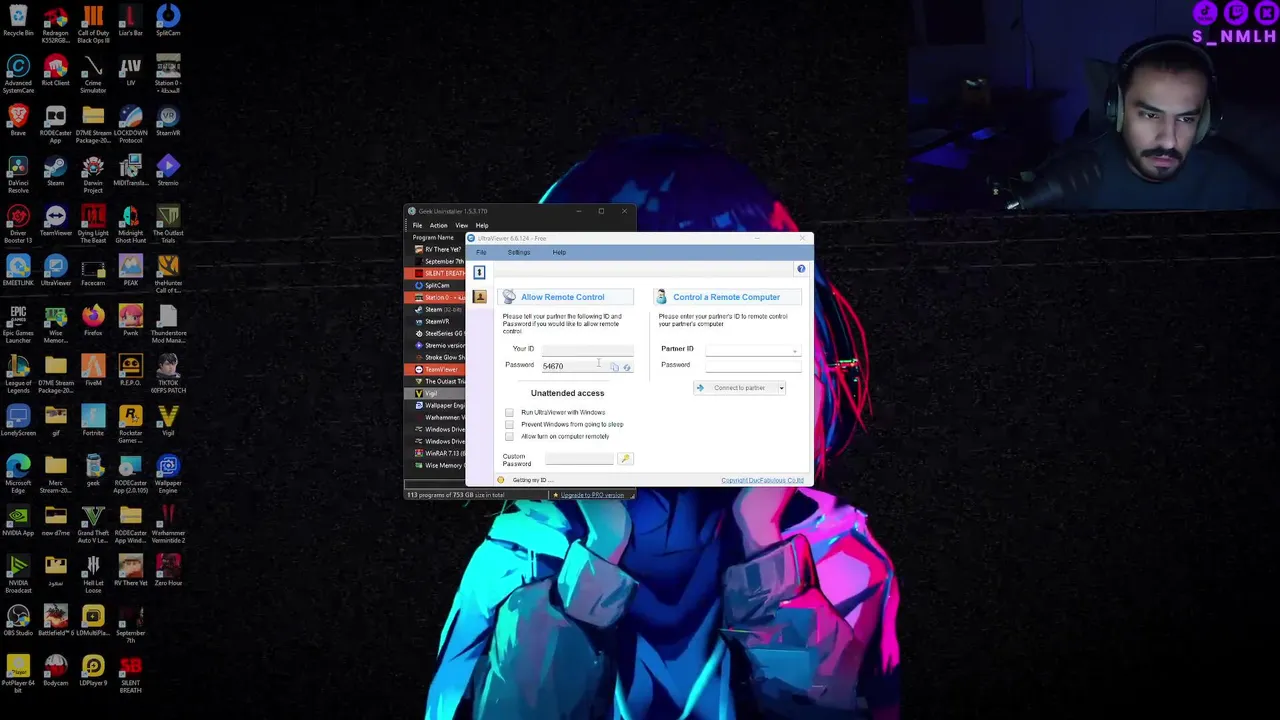
Task: Click the SplitCam desktop icon
Action: pyautogui.click(x=168, y=20)
